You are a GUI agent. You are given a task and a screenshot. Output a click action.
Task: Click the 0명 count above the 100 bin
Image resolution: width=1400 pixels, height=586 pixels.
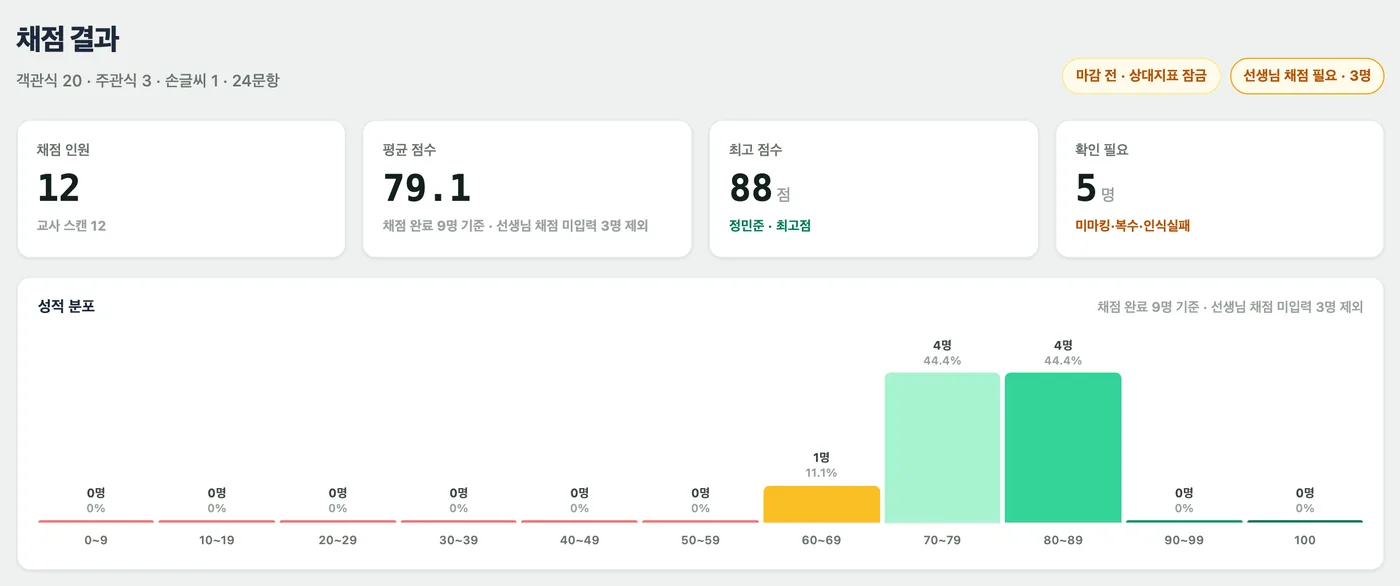click(x=1305, y=493)
